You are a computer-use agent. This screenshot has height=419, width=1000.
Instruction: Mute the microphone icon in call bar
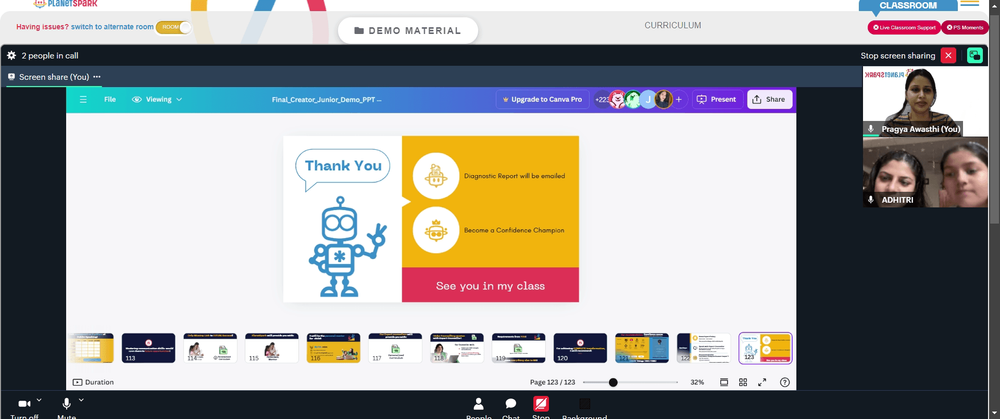(66, 404)
